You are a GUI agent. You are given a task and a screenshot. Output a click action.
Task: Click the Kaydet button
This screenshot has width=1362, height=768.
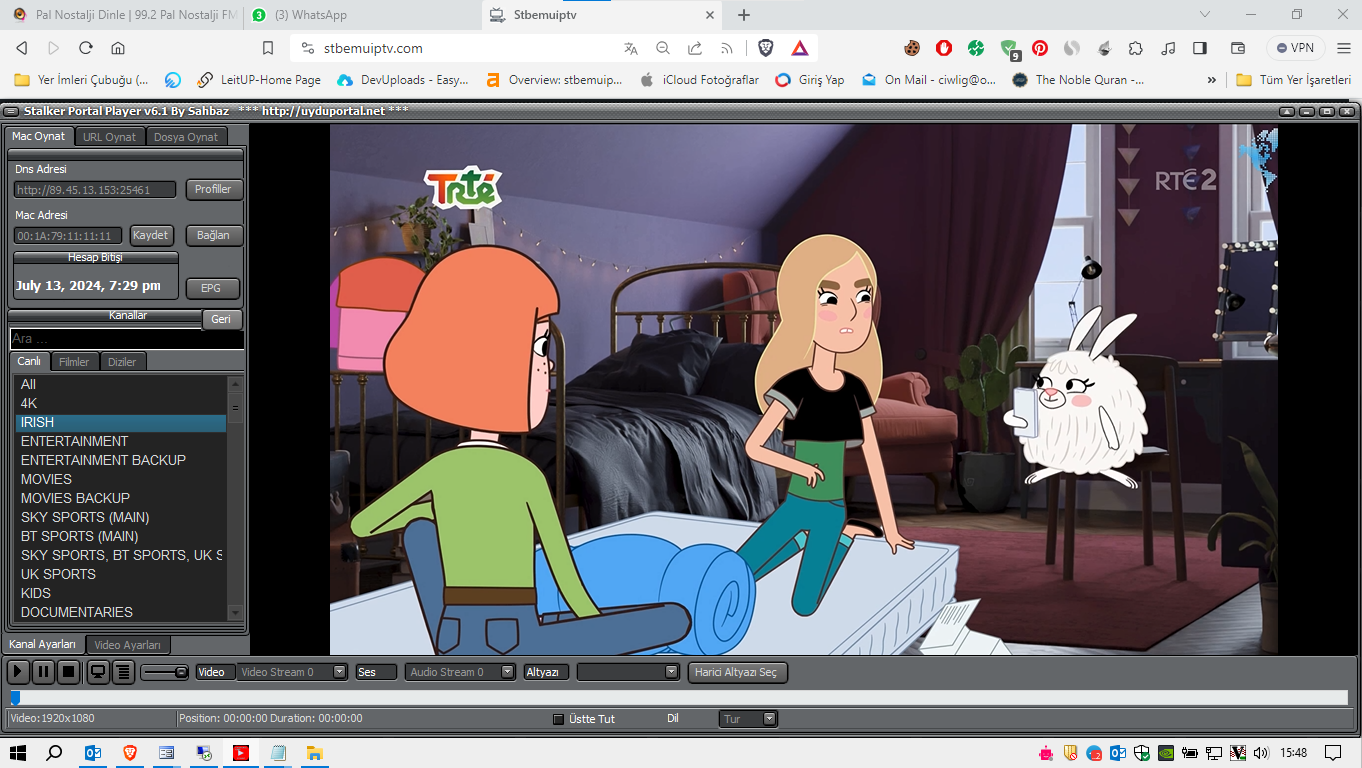click(152, 235)
